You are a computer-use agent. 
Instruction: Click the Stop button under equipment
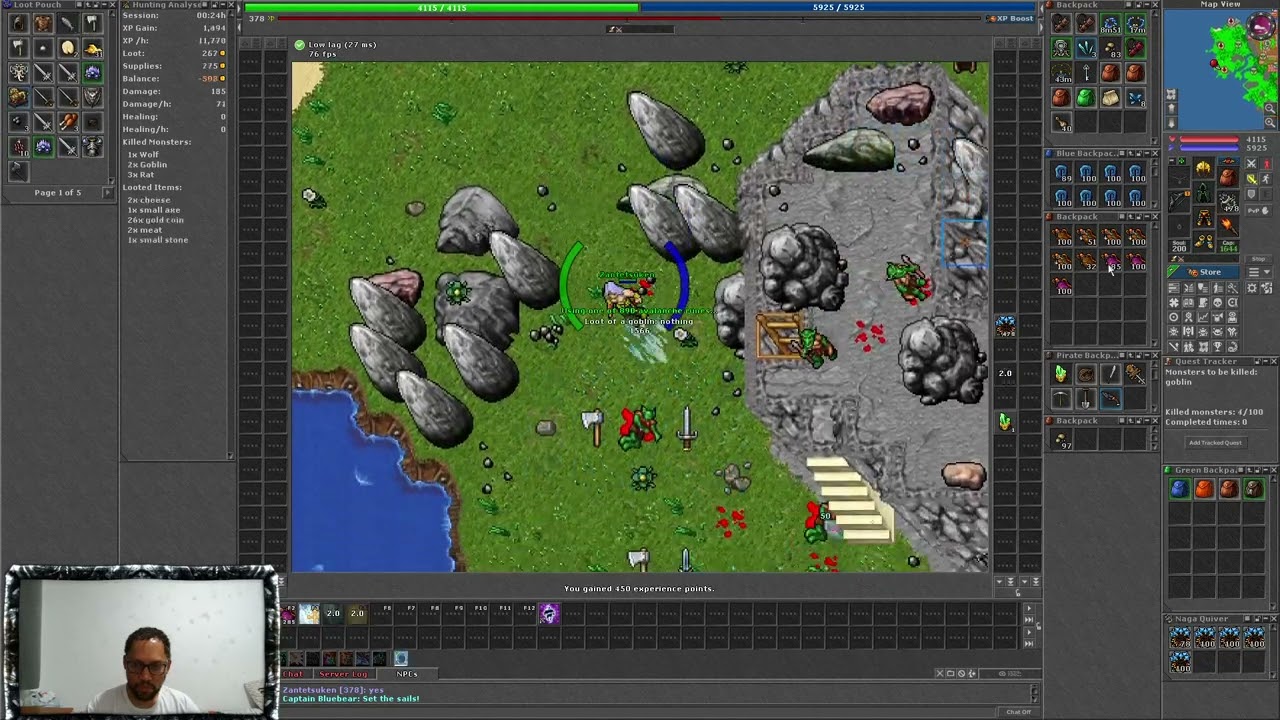[x=1258, y=259]
